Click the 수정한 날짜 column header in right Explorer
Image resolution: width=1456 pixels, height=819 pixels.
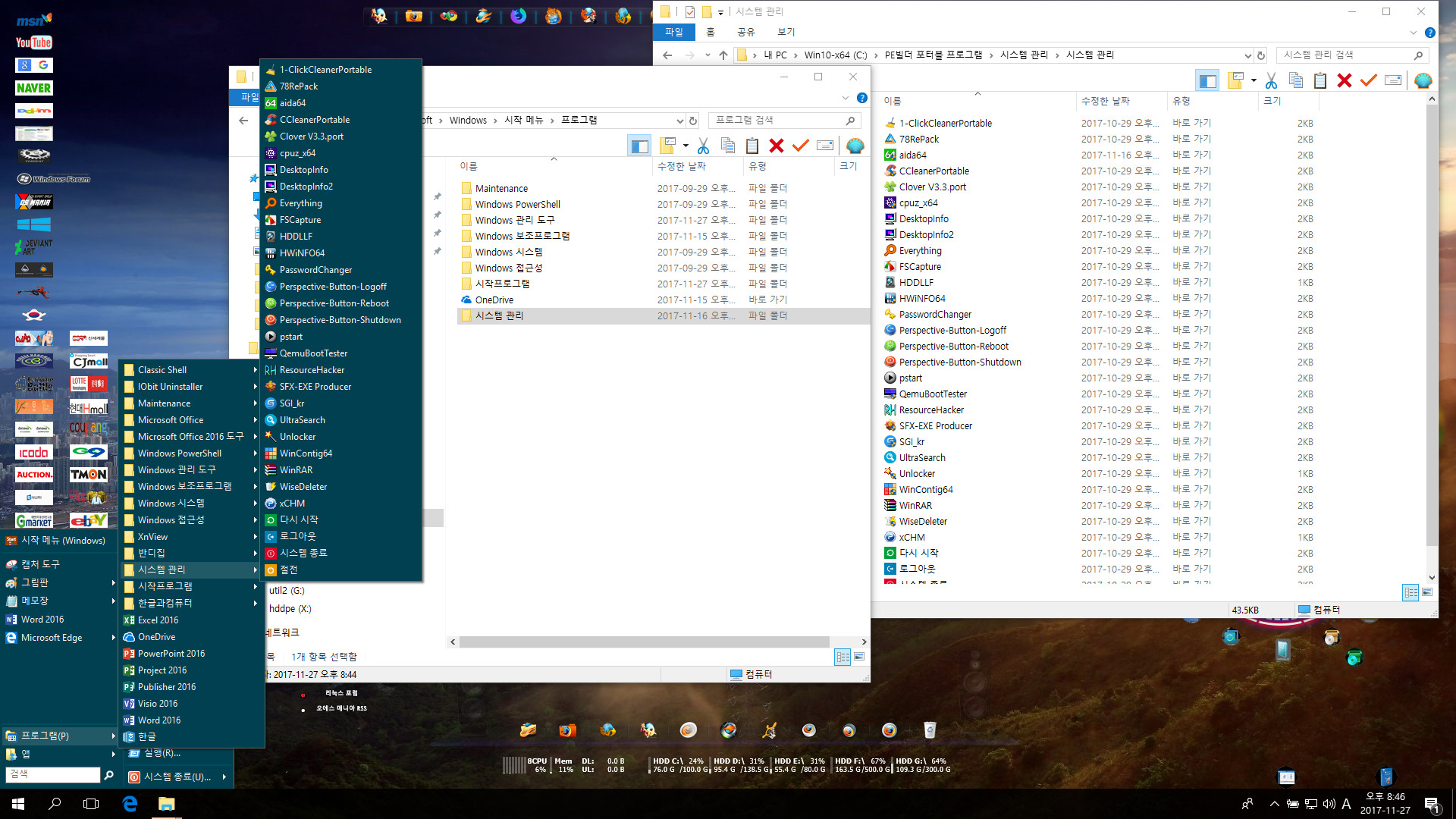pyautogui.click(x=1121, y=101)
